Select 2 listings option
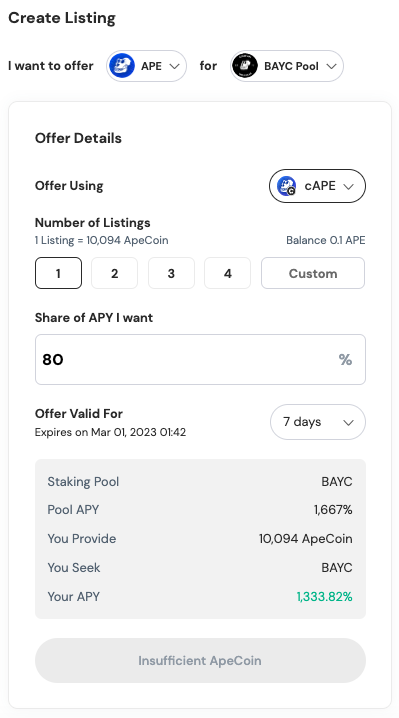This screenshot has height=718, width=399. (115, 273)
